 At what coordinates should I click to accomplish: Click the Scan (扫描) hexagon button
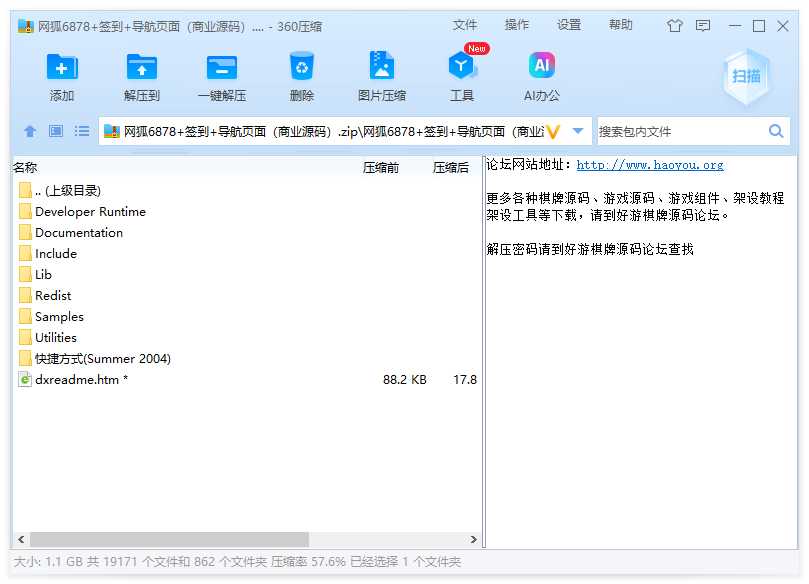[x=746, y=76]
